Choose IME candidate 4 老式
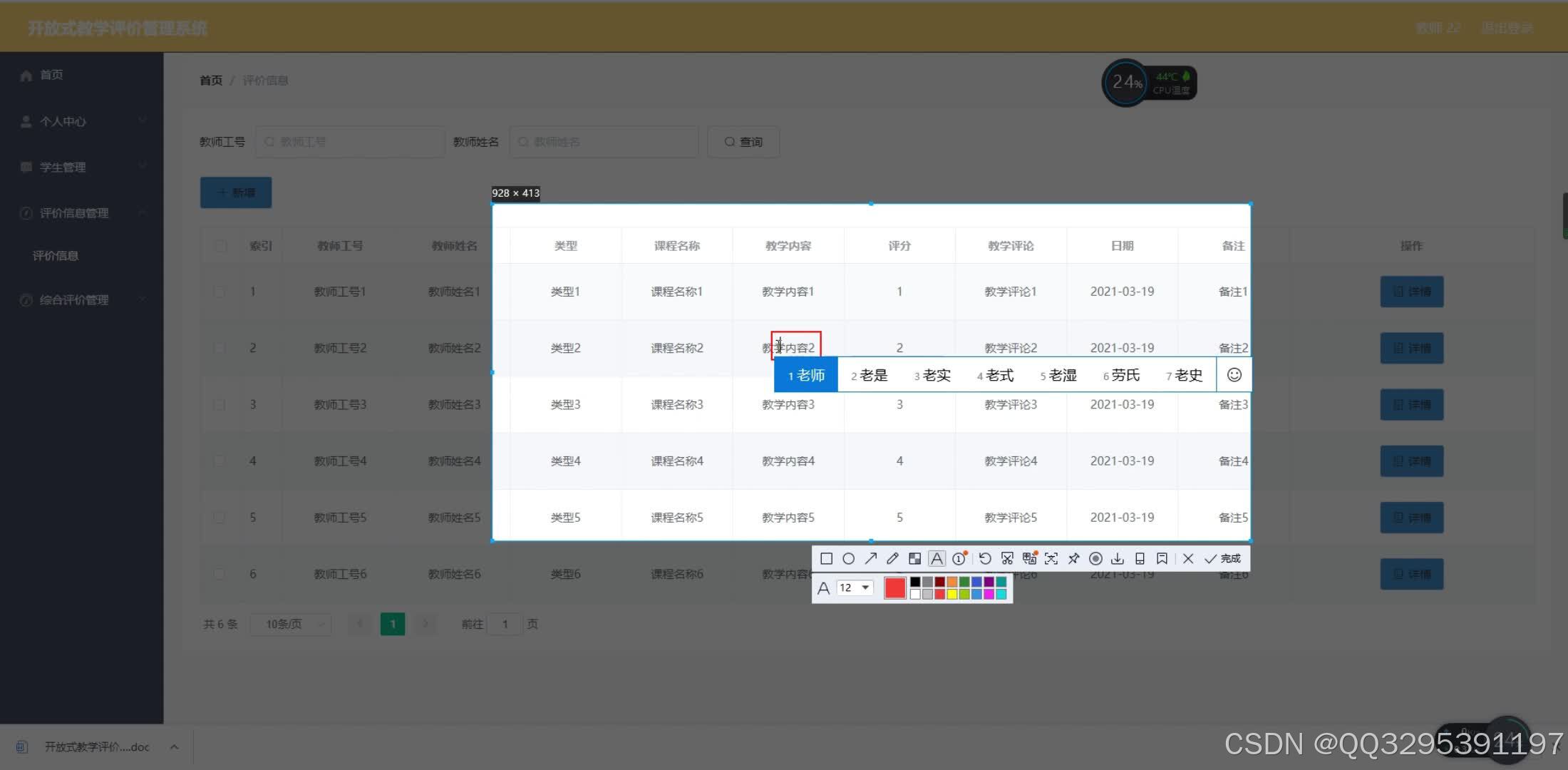Screen dimensions: 1568x770 tap(995, 375)
